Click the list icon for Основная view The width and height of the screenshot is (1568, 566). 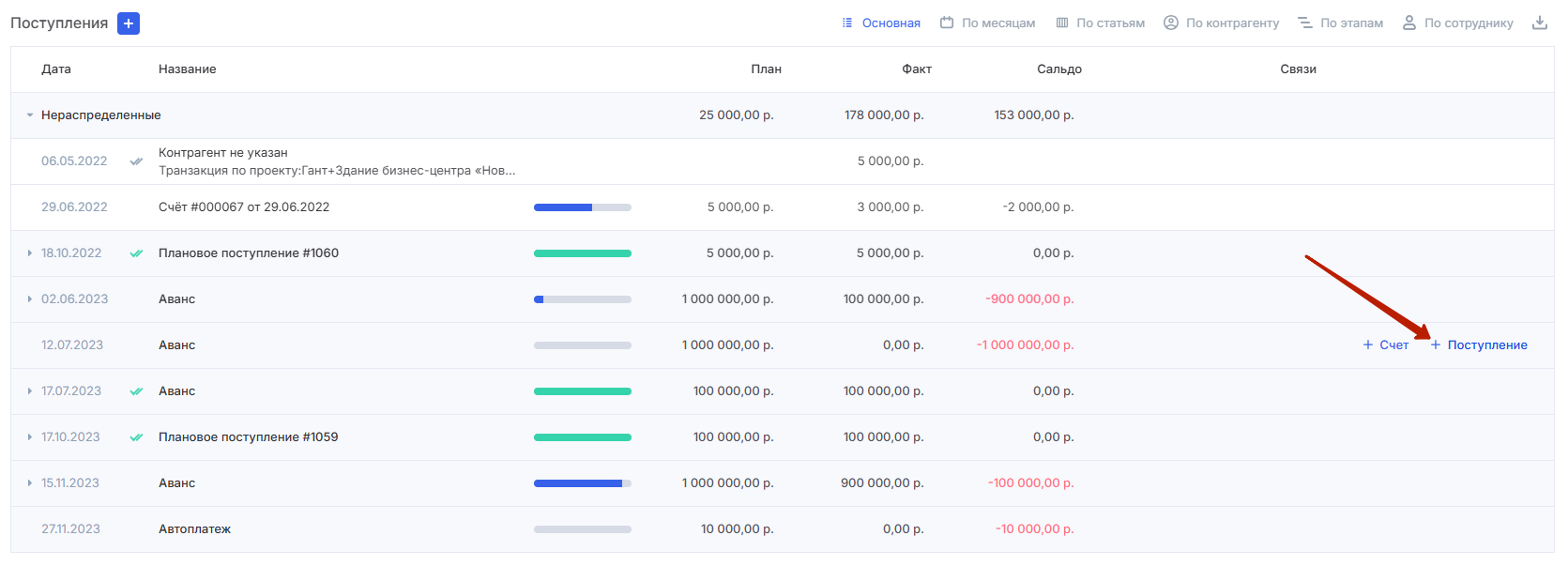[847, 23]
